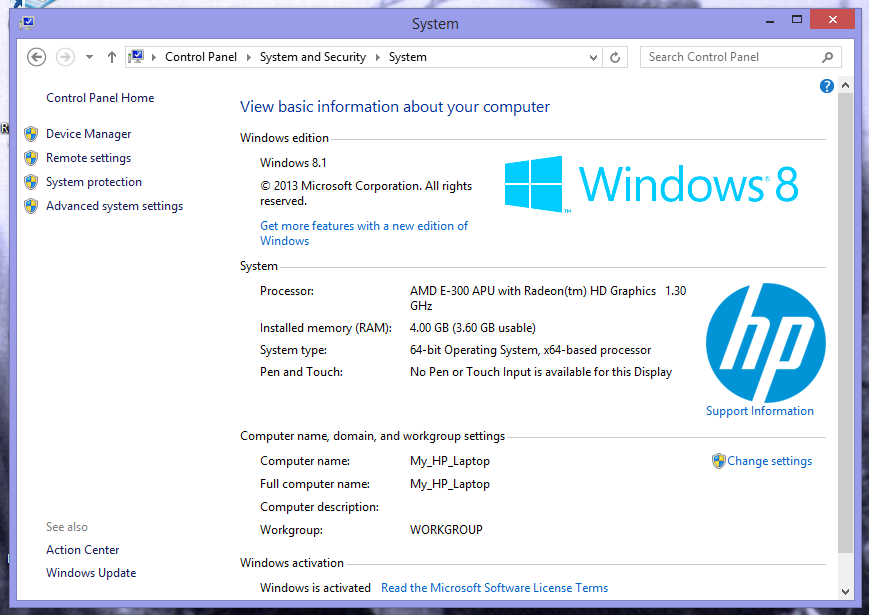Click the '4.00 GB (3.60 GB usable)' value
Viewport: 869px width, 615px height.
pos(473,328)
